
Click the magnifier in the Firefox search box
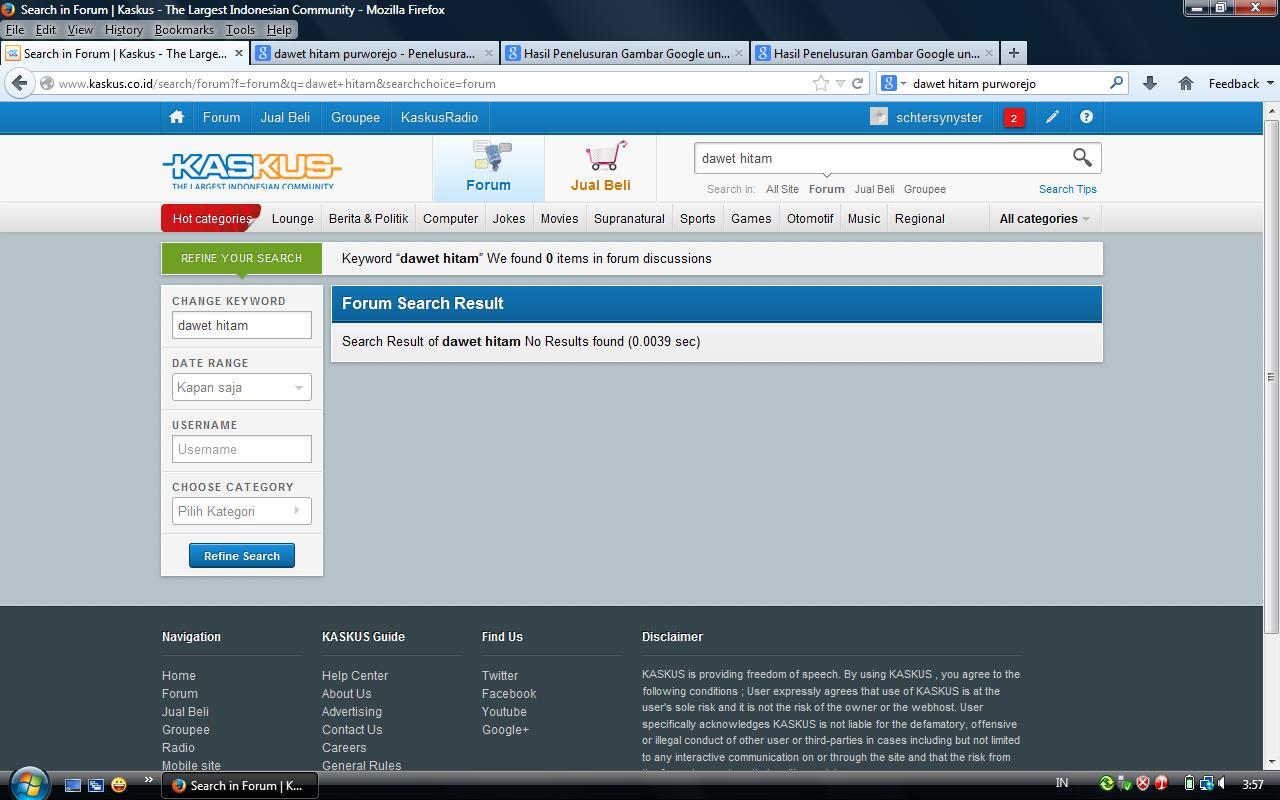coord(1117,83)
